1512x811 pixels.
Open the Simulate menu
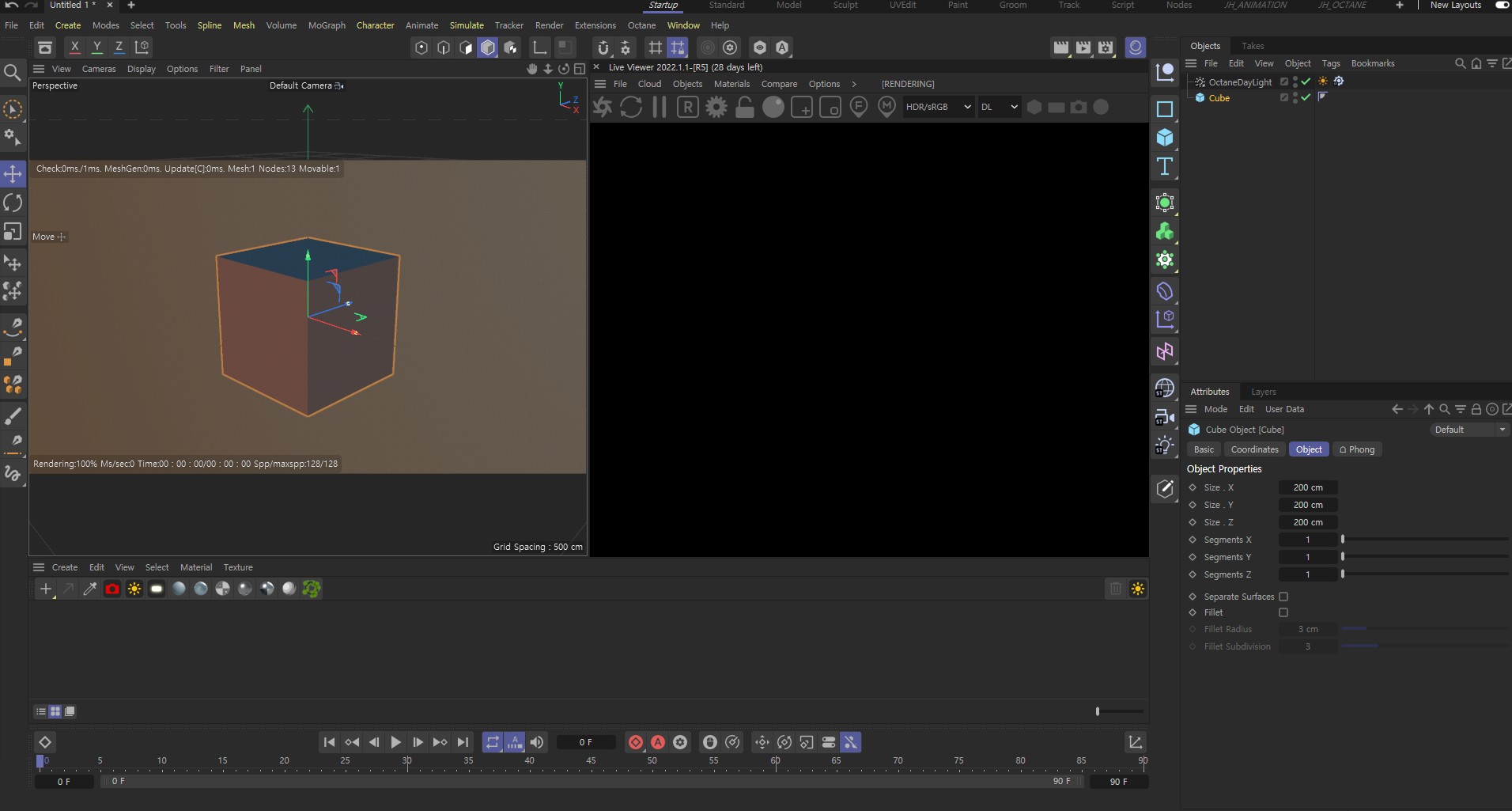pos(467,25)
